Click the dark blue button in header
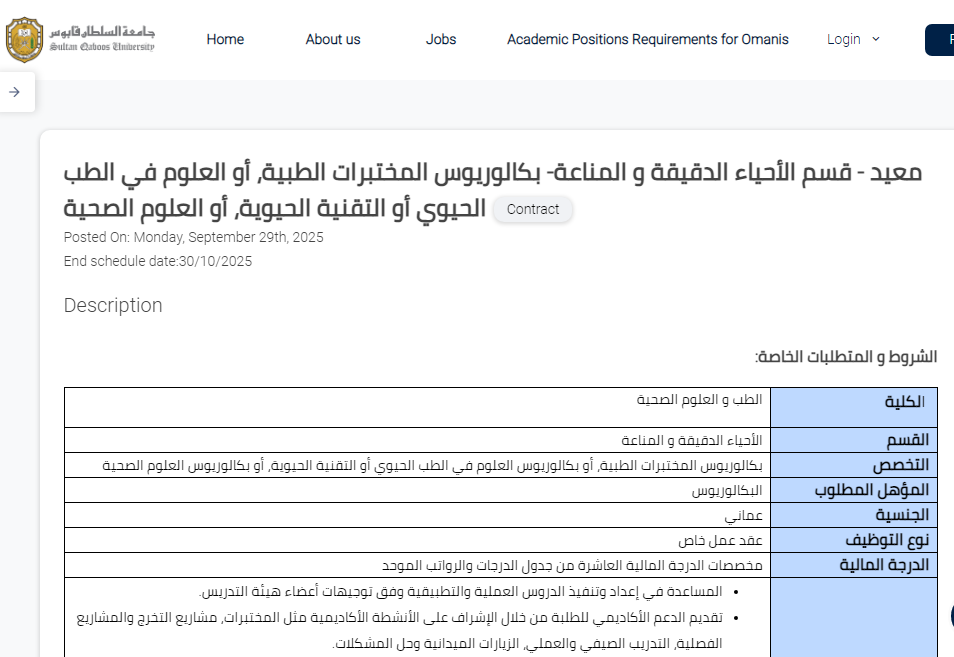The image size is (954, 657). click(941, 39)
